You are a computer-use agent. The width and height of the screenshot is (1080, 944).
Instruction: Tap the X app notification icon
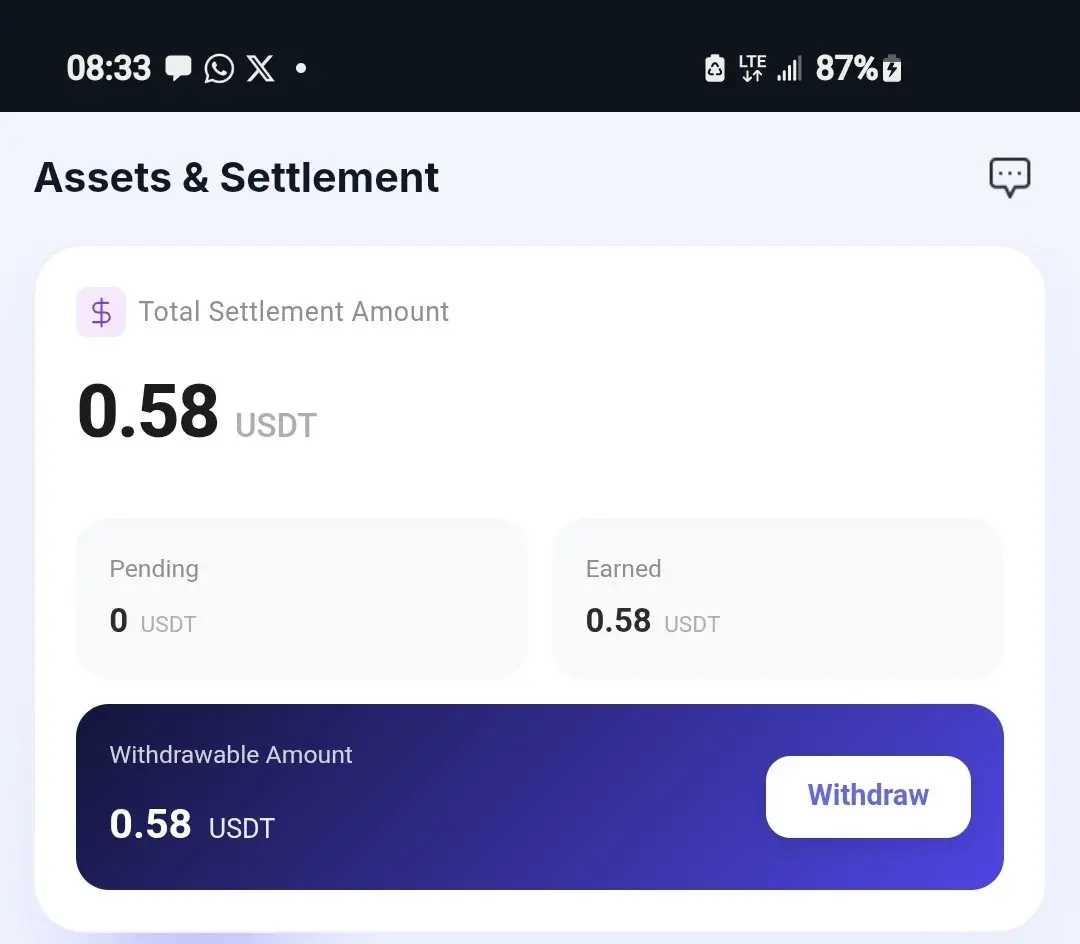pos(260,68)
